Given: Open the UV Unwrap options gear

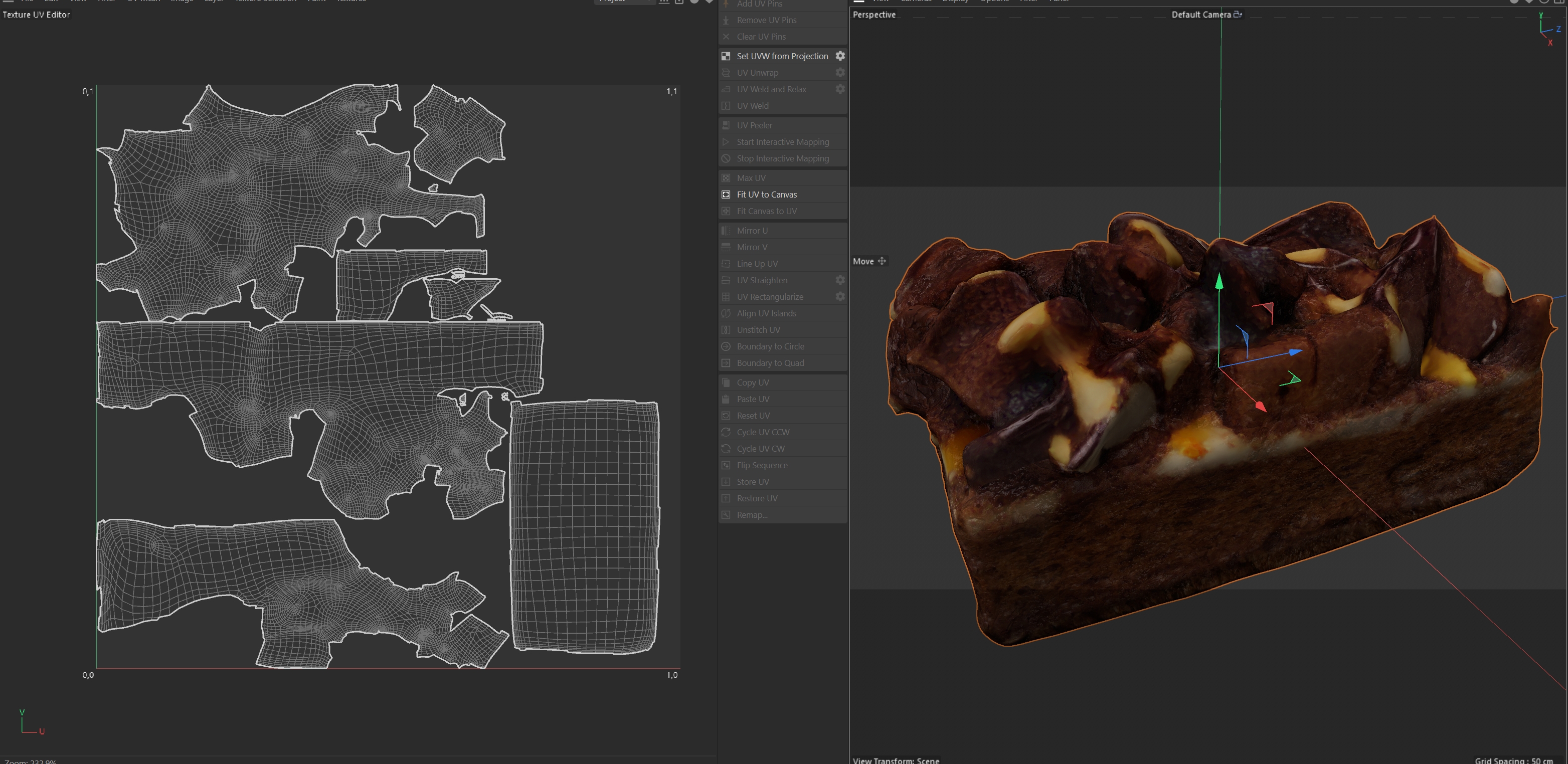Looking at the screenshot, I should (x=840, y=73).
